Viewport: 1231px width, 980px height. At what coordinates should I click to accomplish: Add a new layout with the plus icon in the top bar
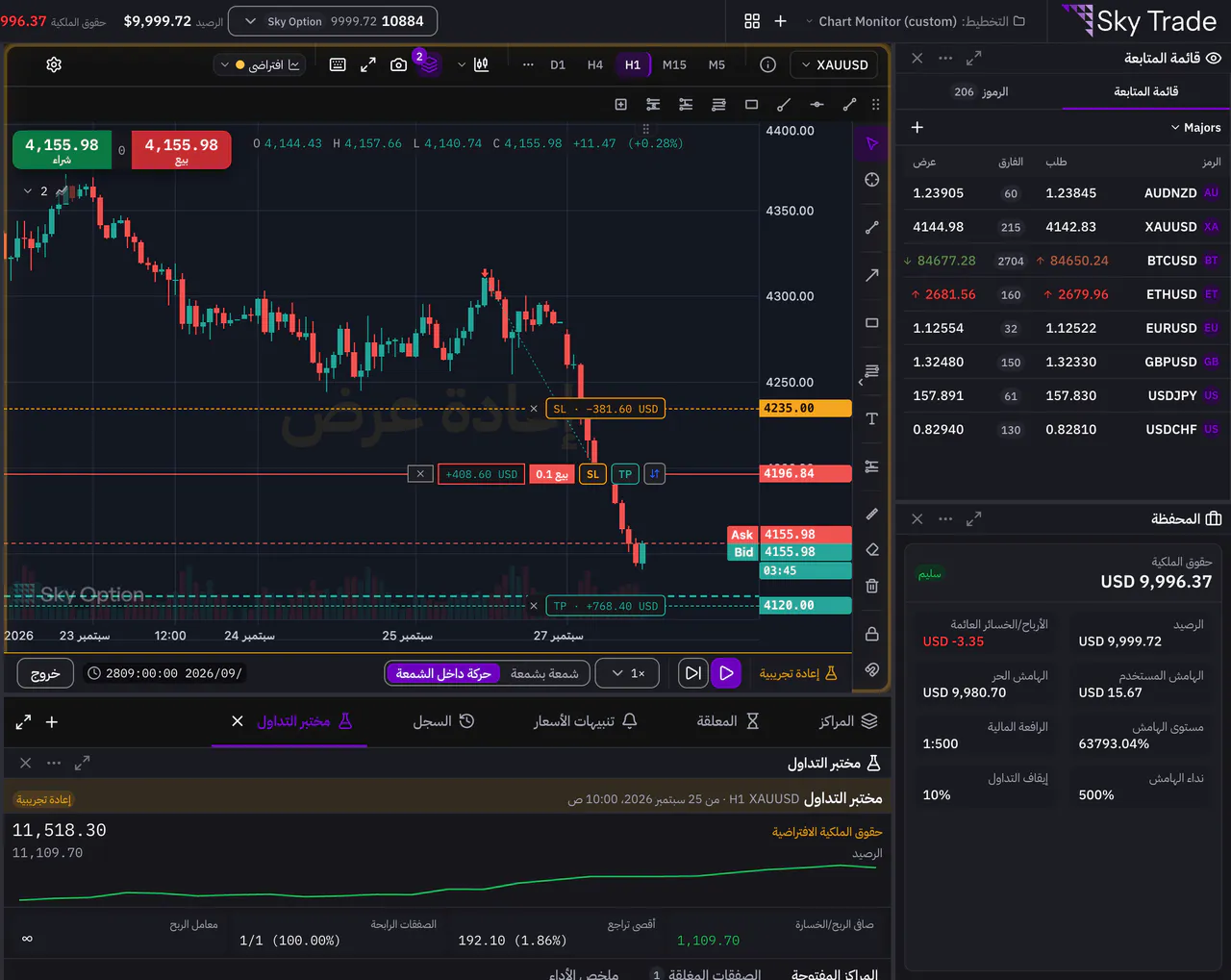pos(780,21)
